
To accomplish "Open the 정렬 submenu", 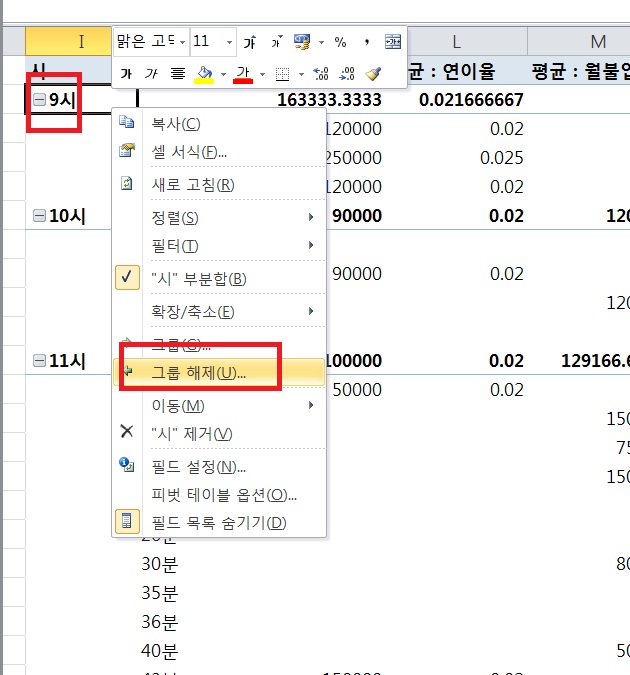I will coord(175,217).
